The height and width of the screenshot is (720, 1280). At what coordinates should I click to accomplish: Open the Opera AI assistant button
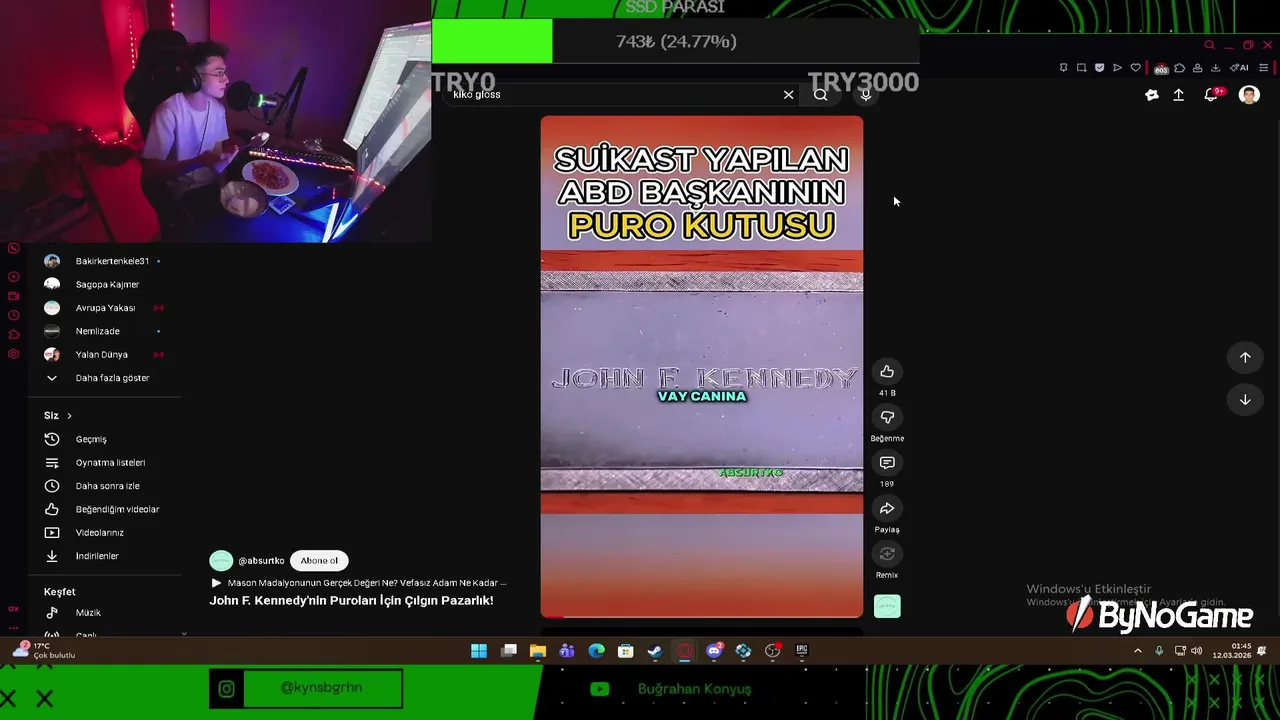pos(1239,68)
